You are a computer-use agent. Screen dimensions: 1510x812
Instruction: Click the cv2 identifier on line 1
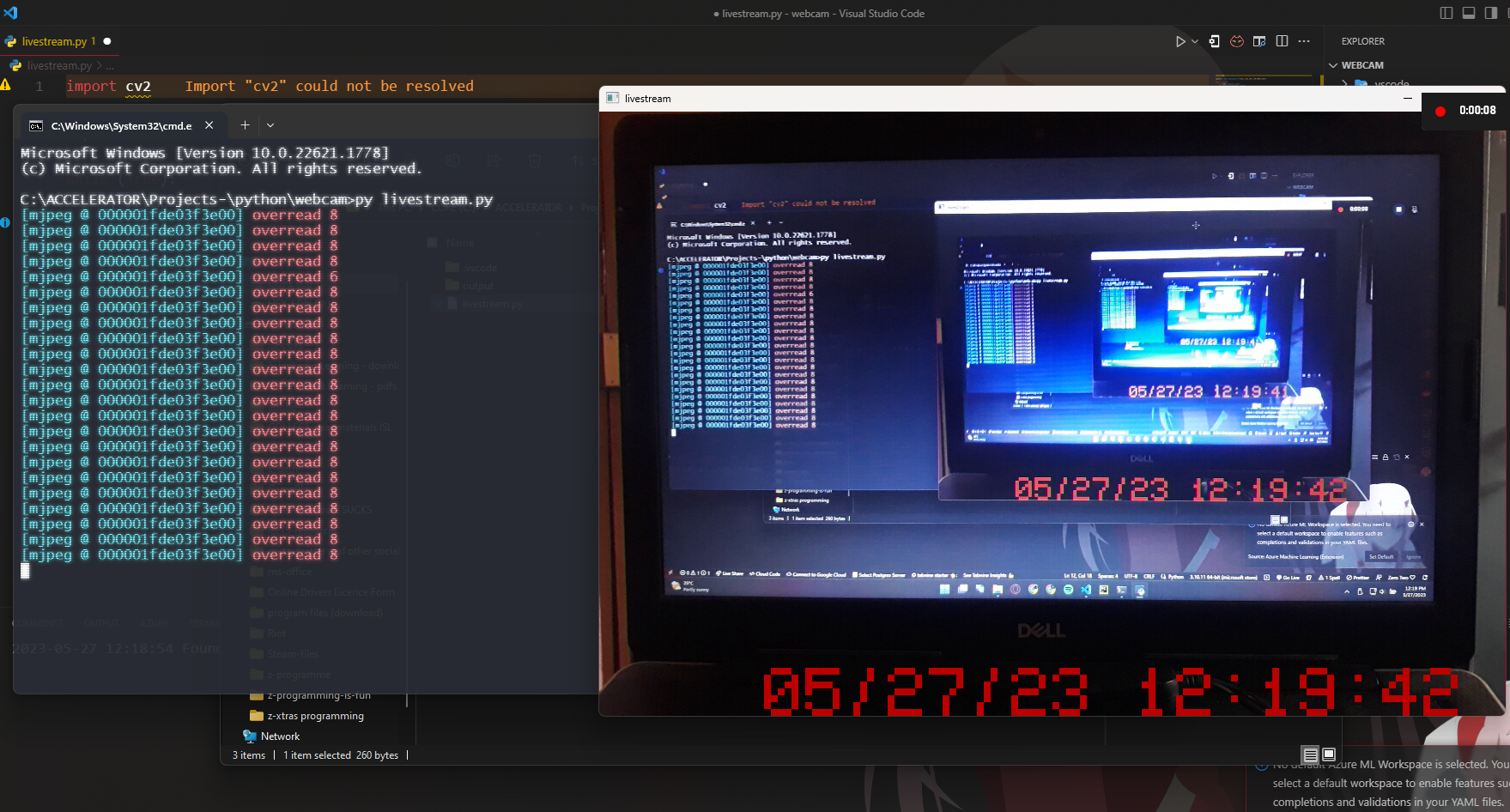pyautogui.click(x=138, y=86)
